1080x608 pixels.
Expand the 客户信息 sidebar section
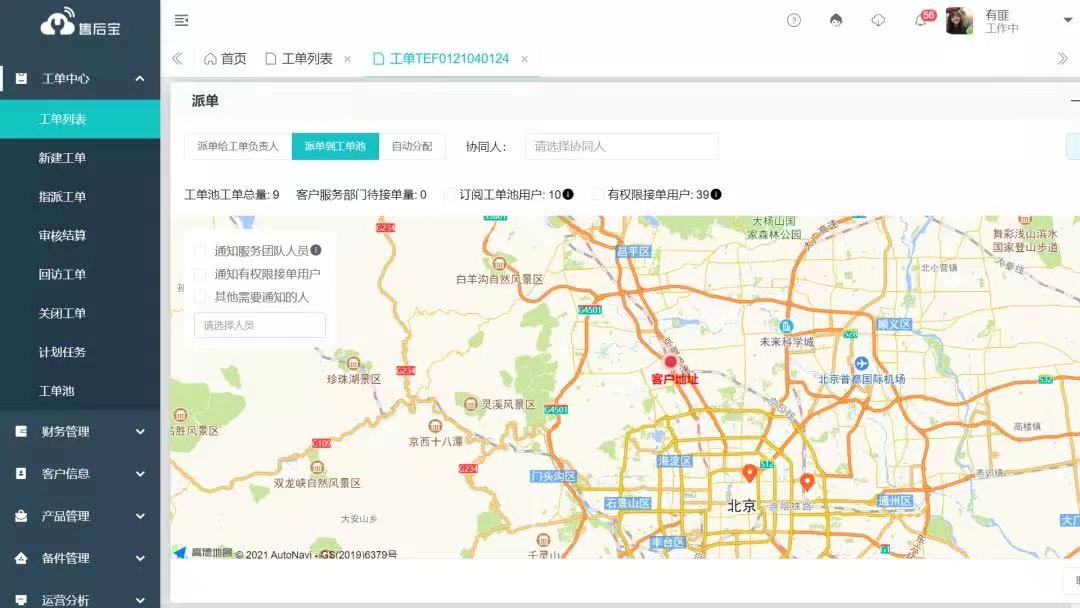(80, 474)
